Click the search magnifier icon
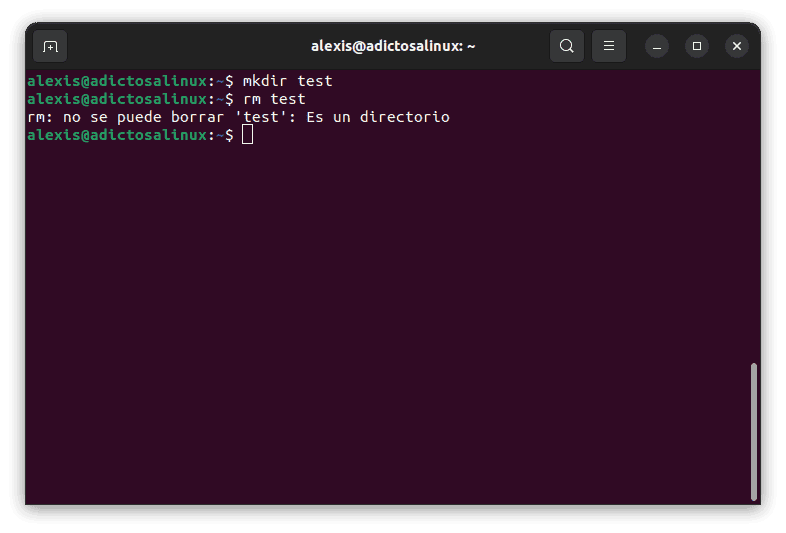786x533 pixels. click(567, 46)
